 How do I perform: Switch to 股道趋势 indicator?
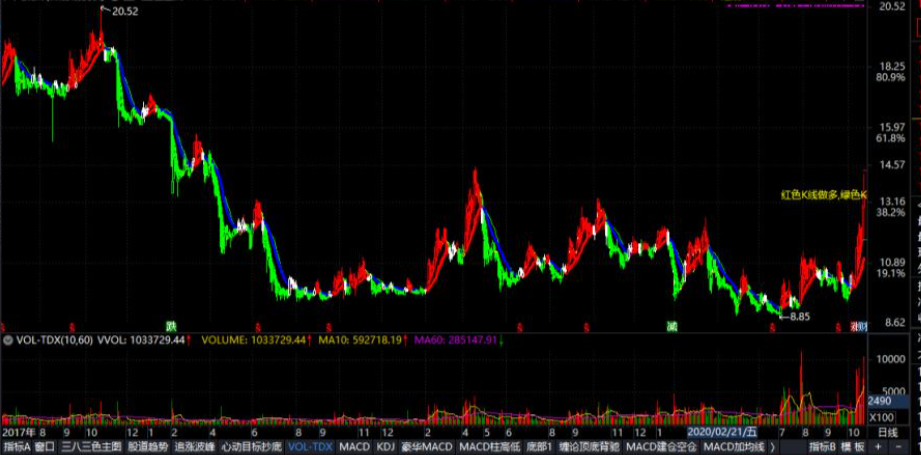tap(147, 447)
